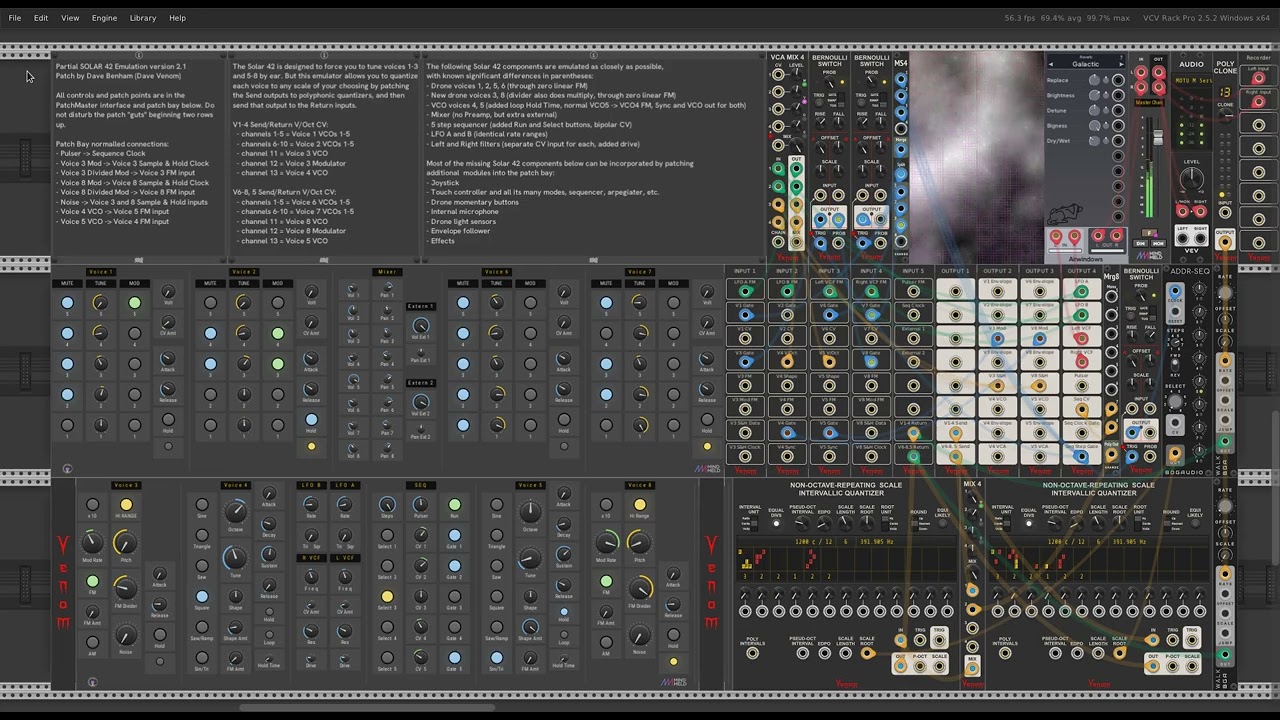
Task: Select Square waveform on Voice 4
Action: coord(202,597)
